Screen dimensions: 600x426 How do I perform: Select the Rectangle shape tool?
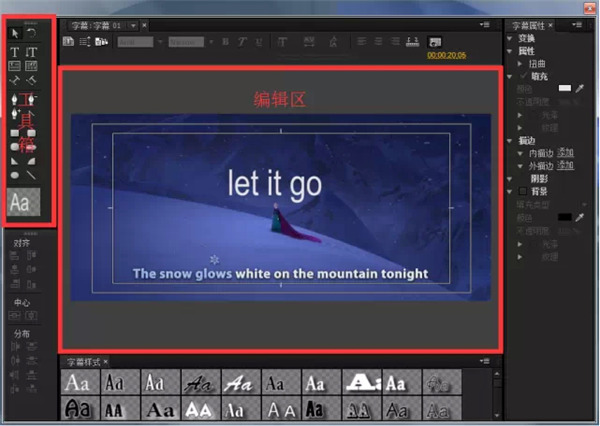tap(15, 133)
